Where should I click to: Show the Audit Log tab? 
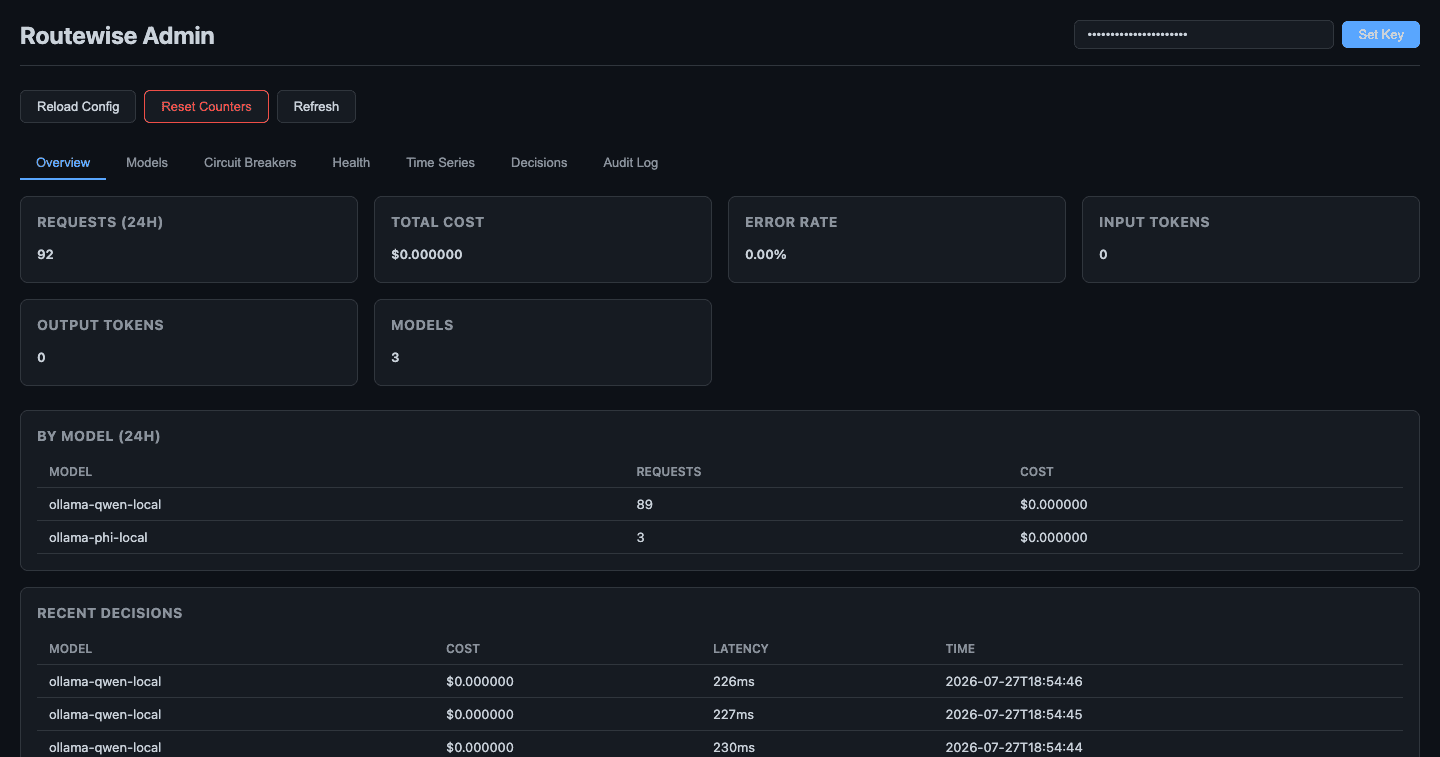point(631,162)
